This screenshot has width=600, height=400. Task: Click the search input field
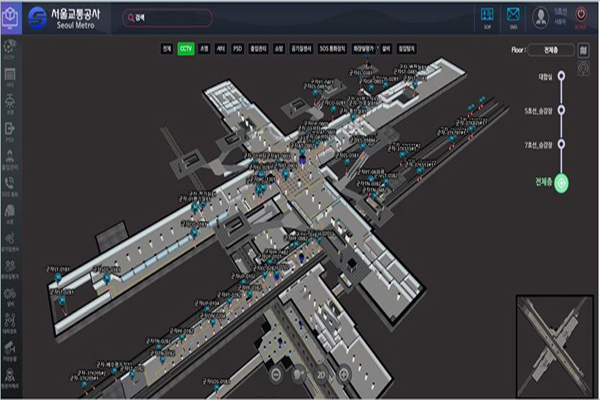[x=170, y=17]
